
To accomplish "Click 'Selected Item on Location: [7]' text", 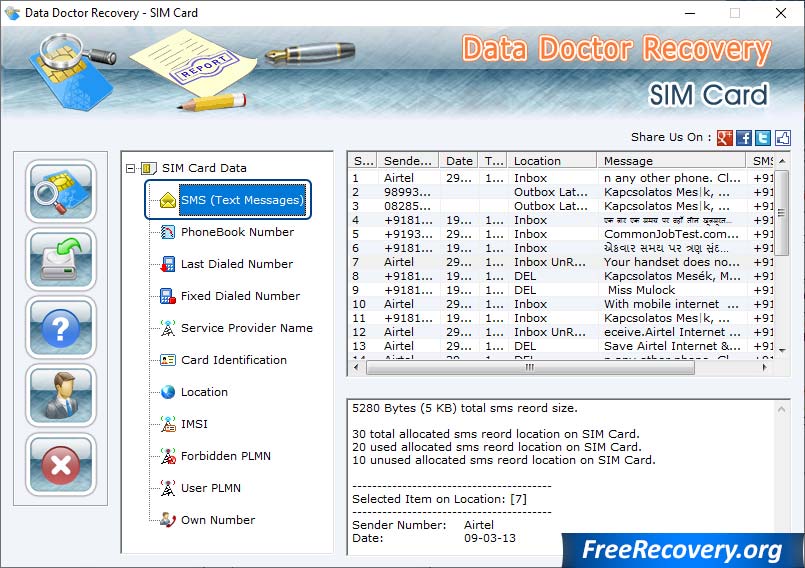I will [x=439, y=499].
